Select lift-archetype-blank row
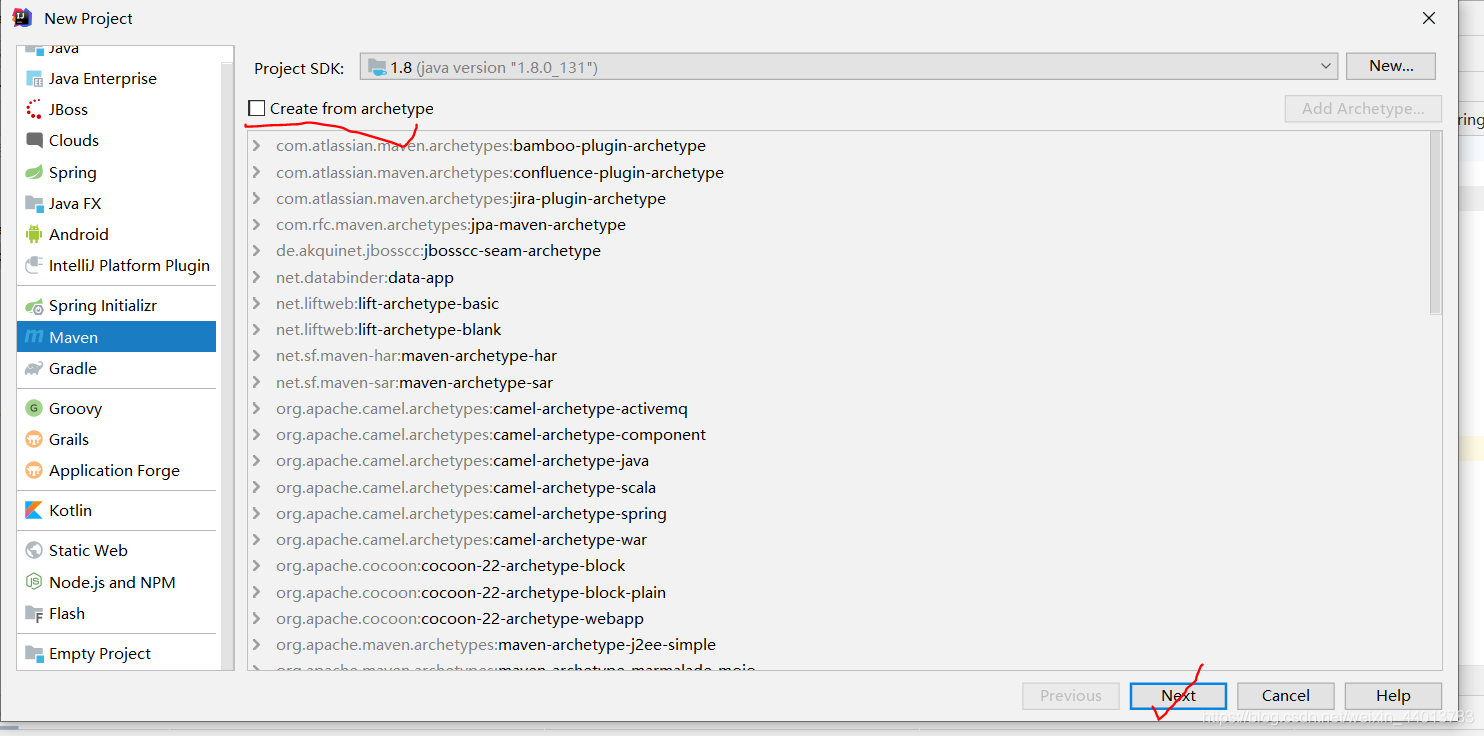Screen dimensions: 1484x736 pyautogui.click(x=838, y=330)
